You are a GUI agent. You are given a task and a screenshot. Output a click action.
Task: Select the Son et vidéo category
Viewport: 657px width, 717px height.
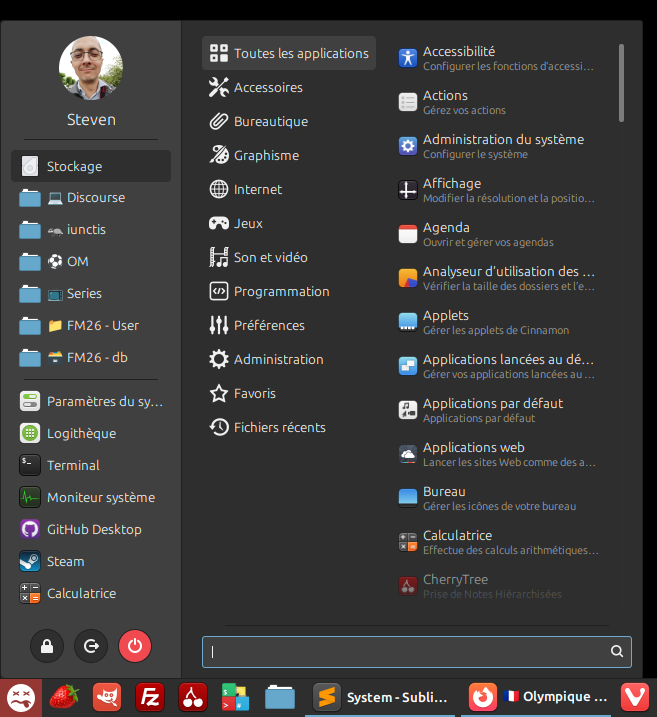270,257
